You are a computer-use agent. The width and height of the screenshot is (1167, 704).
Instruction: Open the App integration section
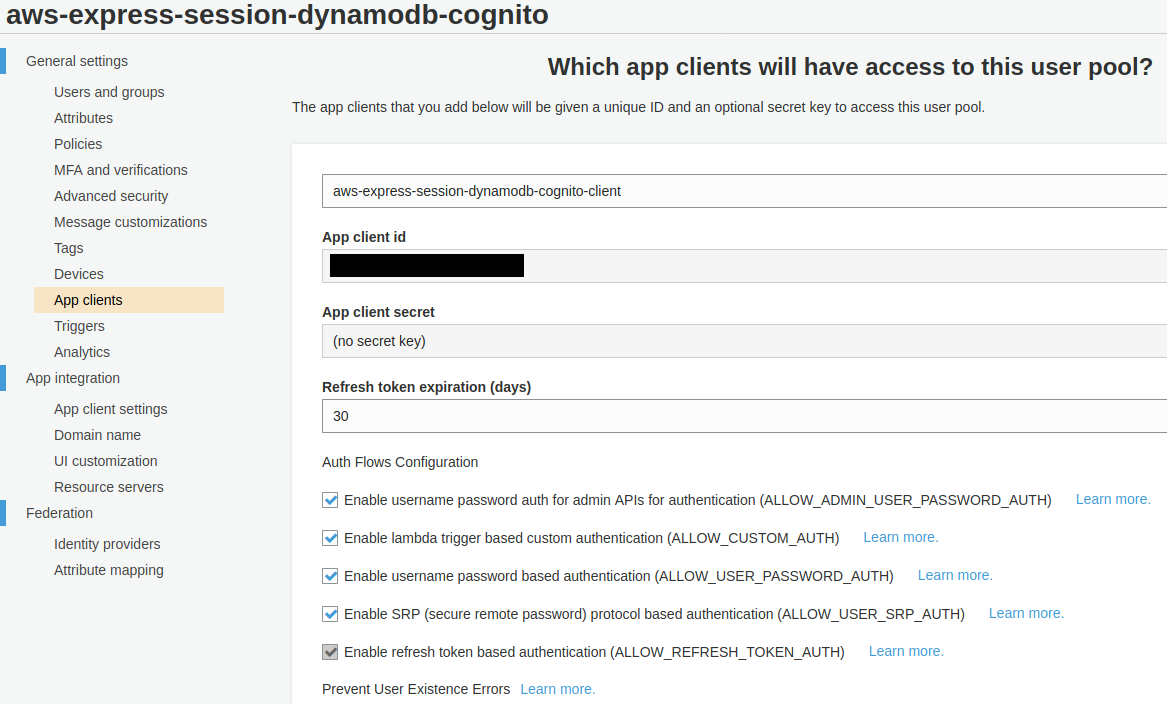point(73,378)
